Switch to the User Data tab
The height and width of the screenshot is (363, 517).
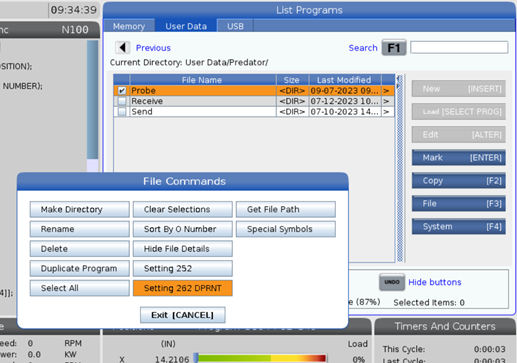(186, 26)
